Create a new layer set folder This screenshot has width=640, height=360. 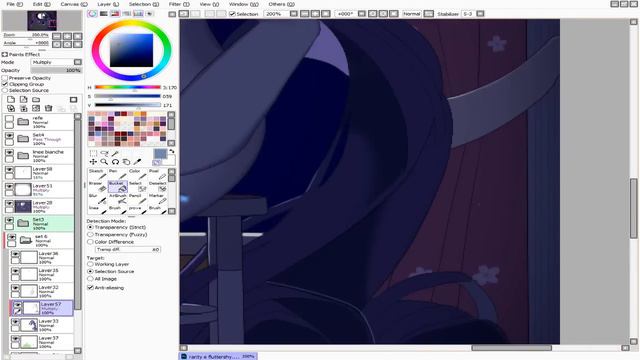coord(36,99)
